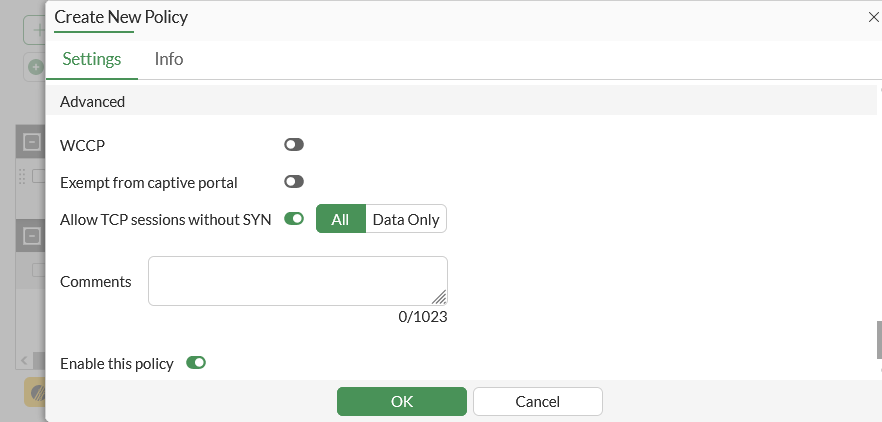This screenshot has width=882, height=422.
Task: Disable Allow TCP sessions without SYN
Action: click(294, 219)
